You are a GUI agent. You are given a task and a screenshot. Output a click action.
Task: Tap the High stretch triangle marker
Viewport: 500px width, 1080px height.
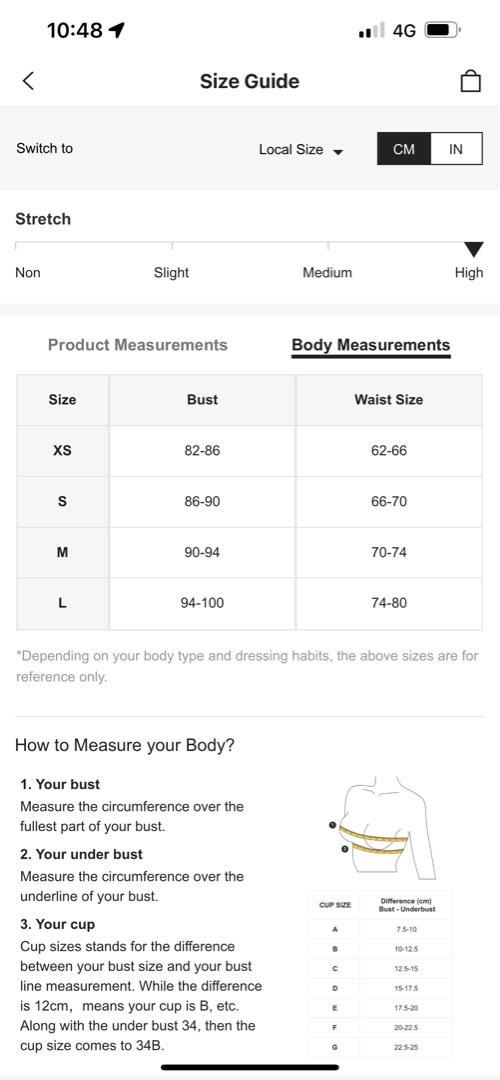click(x=474, y=249)
